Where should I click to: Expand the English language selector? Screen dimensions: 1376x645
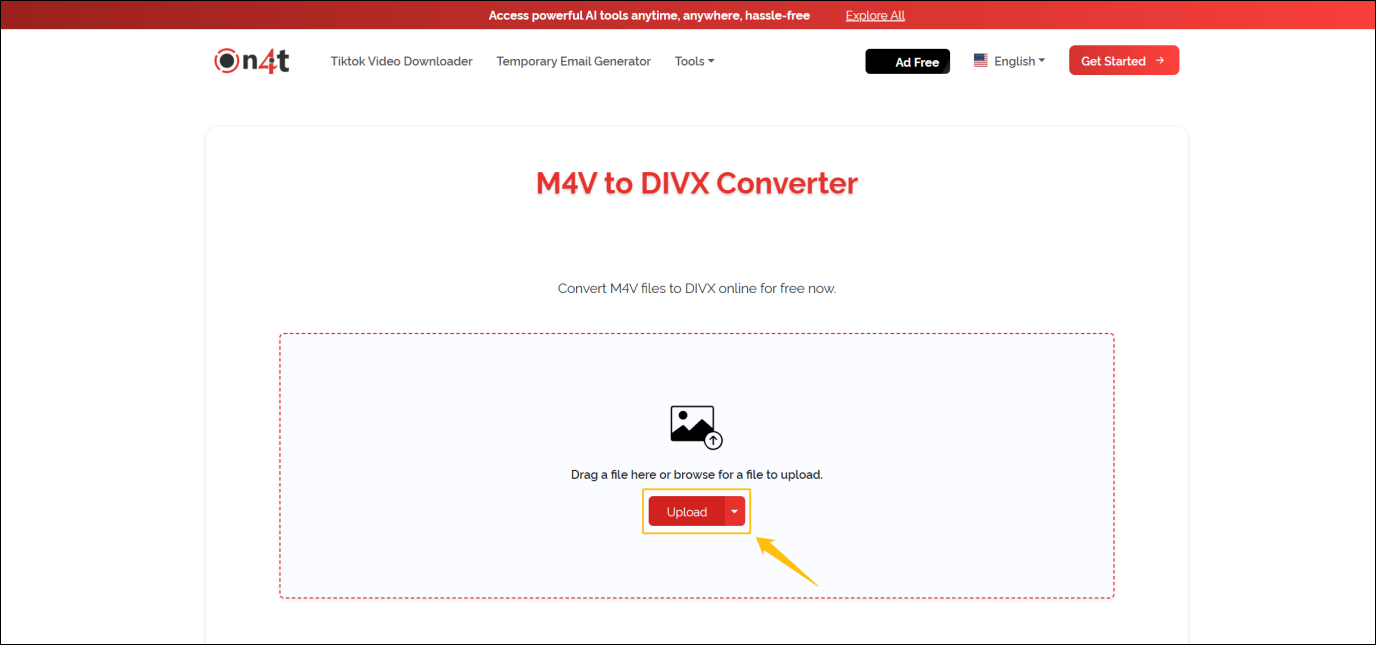click(x=1014, y=61)
